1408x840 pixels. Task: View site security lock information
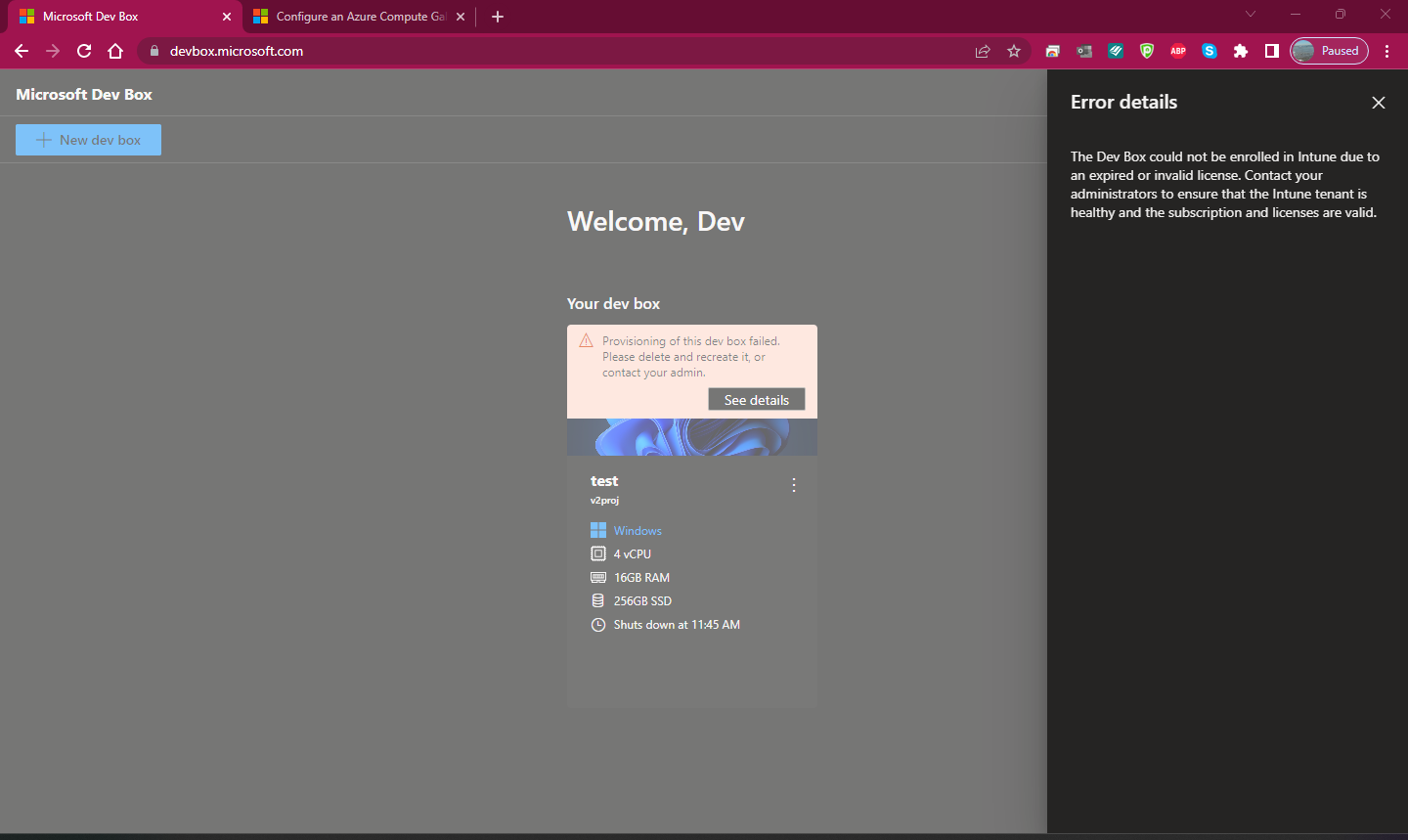(x=154, y=51)
